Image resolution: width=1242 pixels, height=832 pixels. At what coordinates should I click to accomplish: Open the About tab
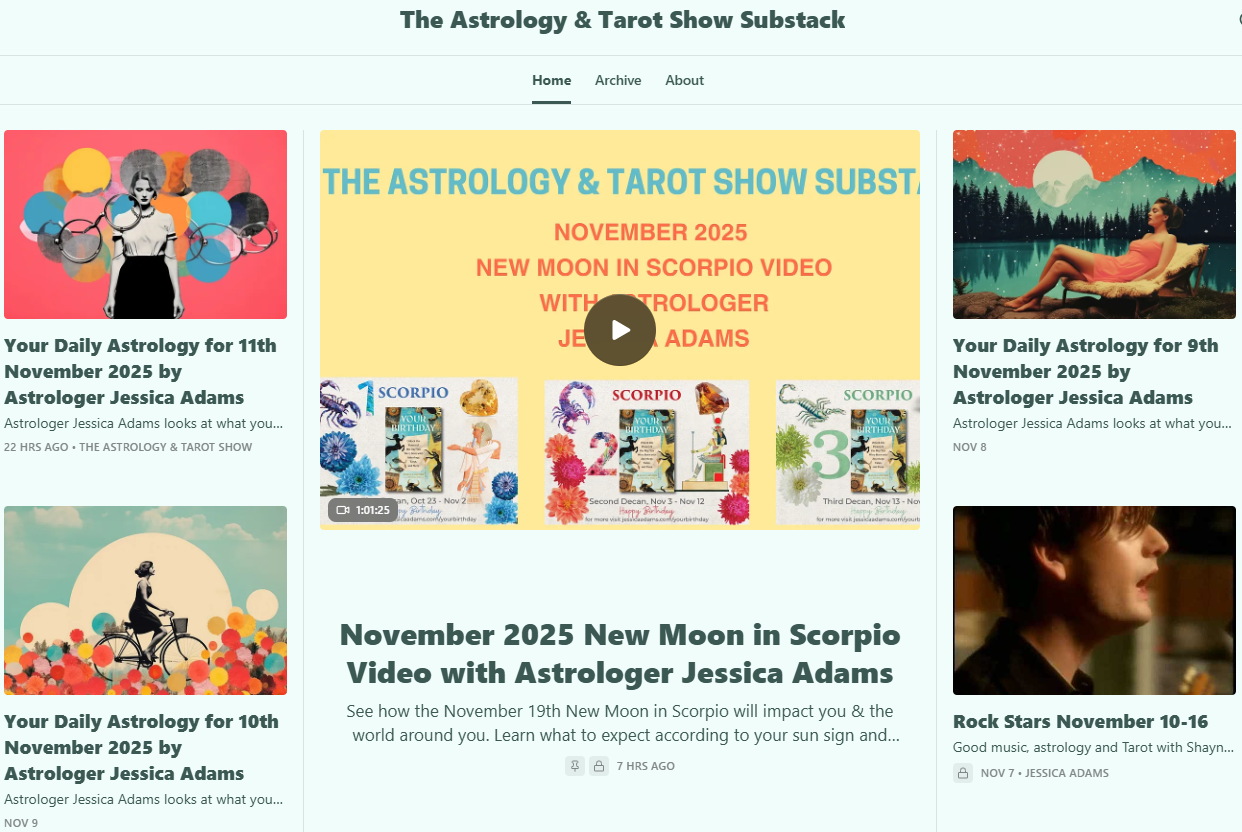click(x=685, y=80)
